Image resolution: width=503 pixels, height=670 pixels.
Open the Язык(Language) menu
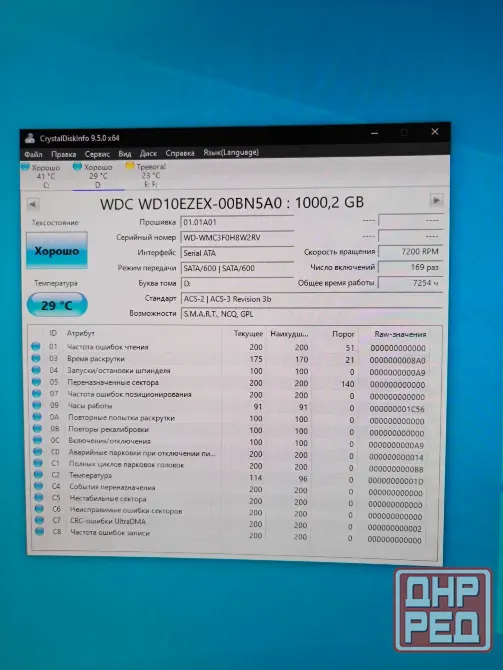click(x=231, y=152)
